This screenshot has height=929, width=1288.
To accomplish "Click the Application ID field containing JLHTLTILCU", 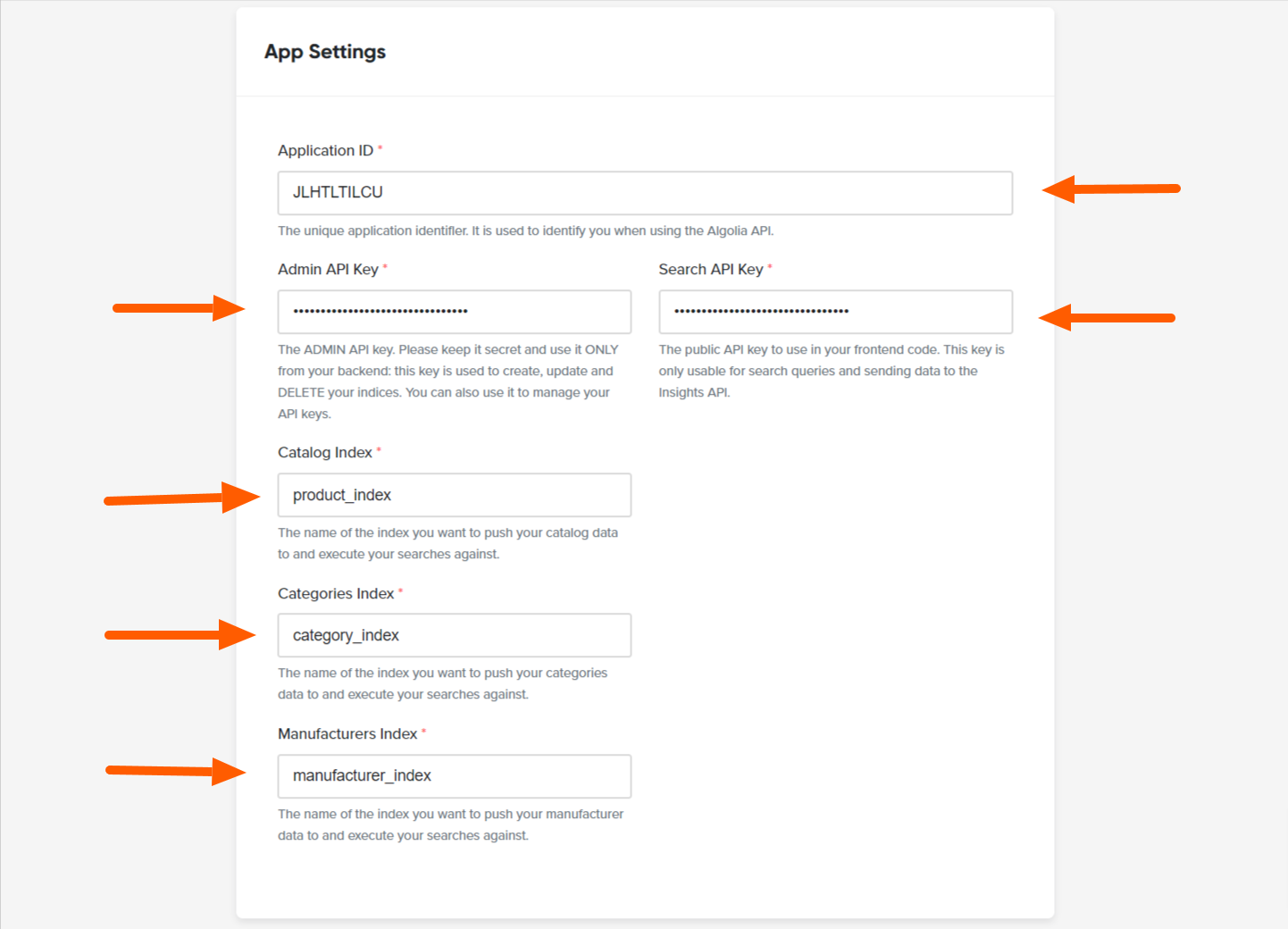I will point(645,193).
